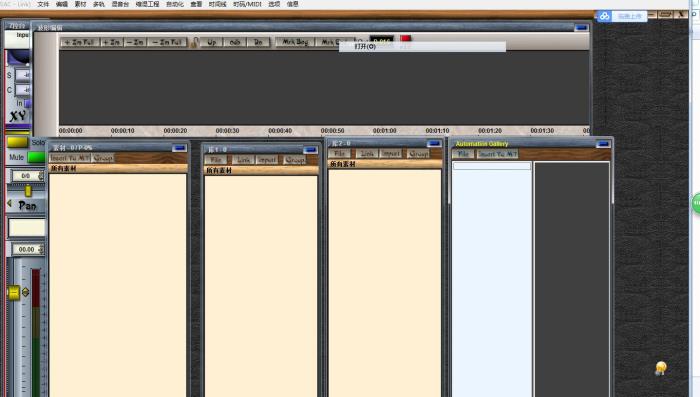Image resolution: width=700 pixels, height=397 pixels.
Task: Click the blank cream label box below Pan
Action: click(x=27, y=227)
